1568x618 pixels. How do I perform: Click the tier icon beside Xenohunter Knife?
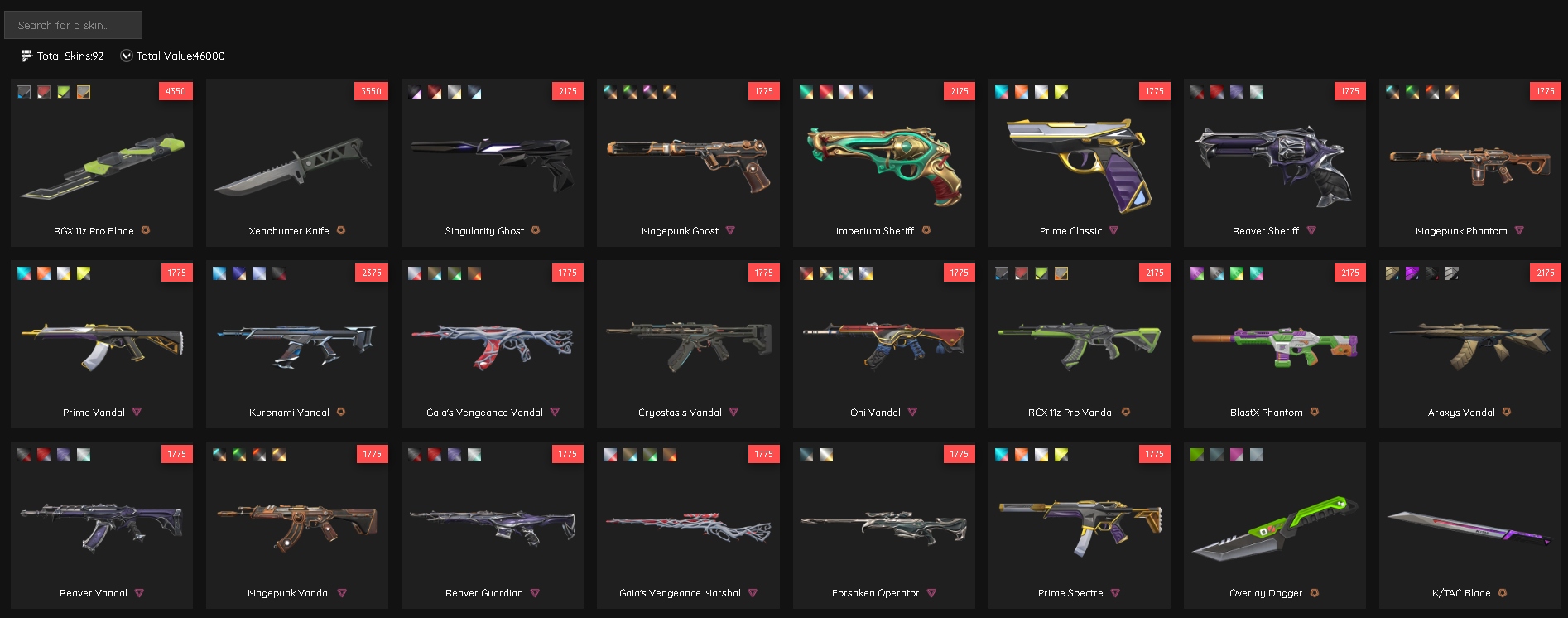tap(341, 230)
